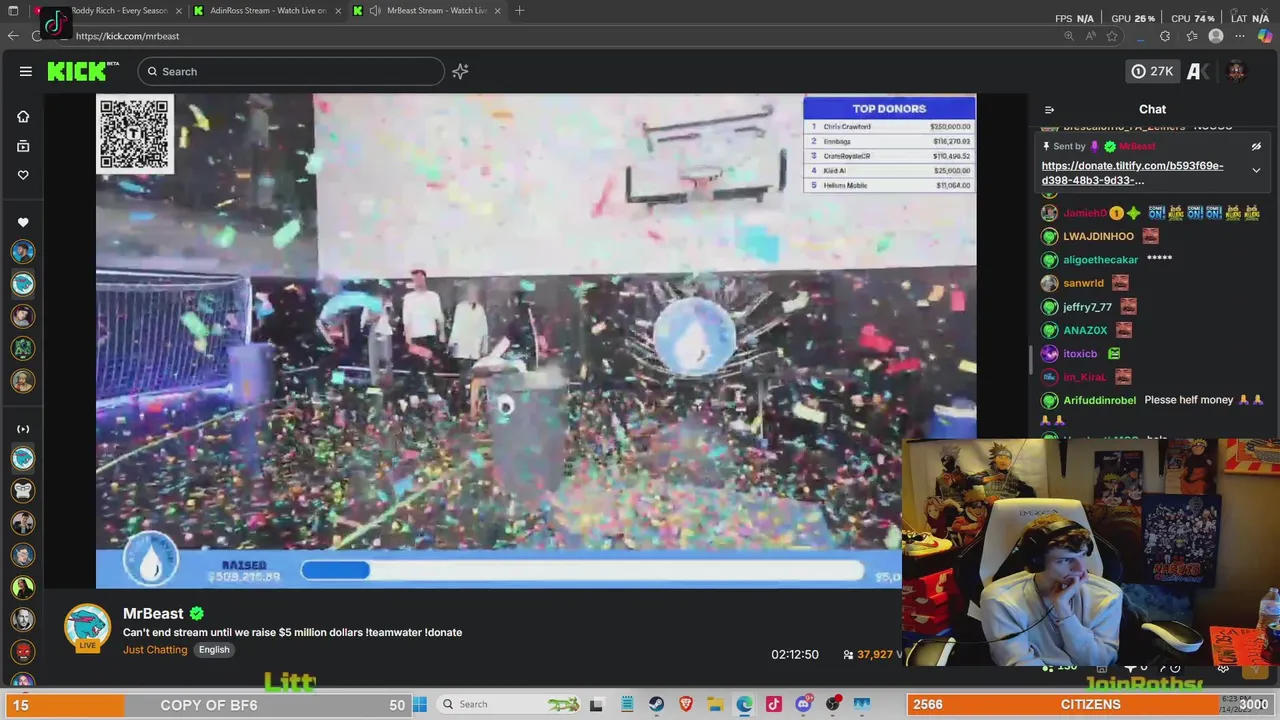Open the Following heart icon in sidebar
This screenshot has width=1280, height=720.
coord(23,175)
